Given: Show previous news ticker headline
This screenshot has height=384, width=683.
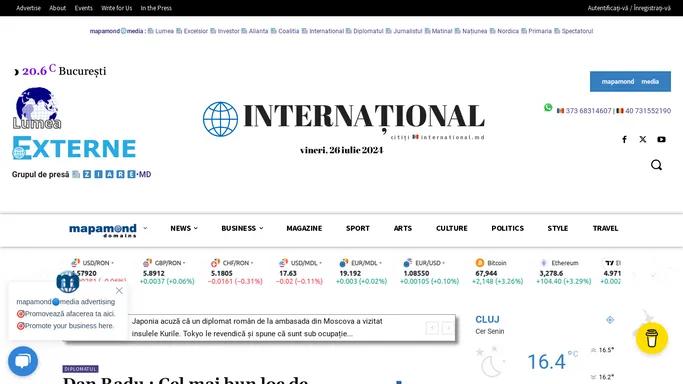Looking at the screenshot, I should point(432,328).
